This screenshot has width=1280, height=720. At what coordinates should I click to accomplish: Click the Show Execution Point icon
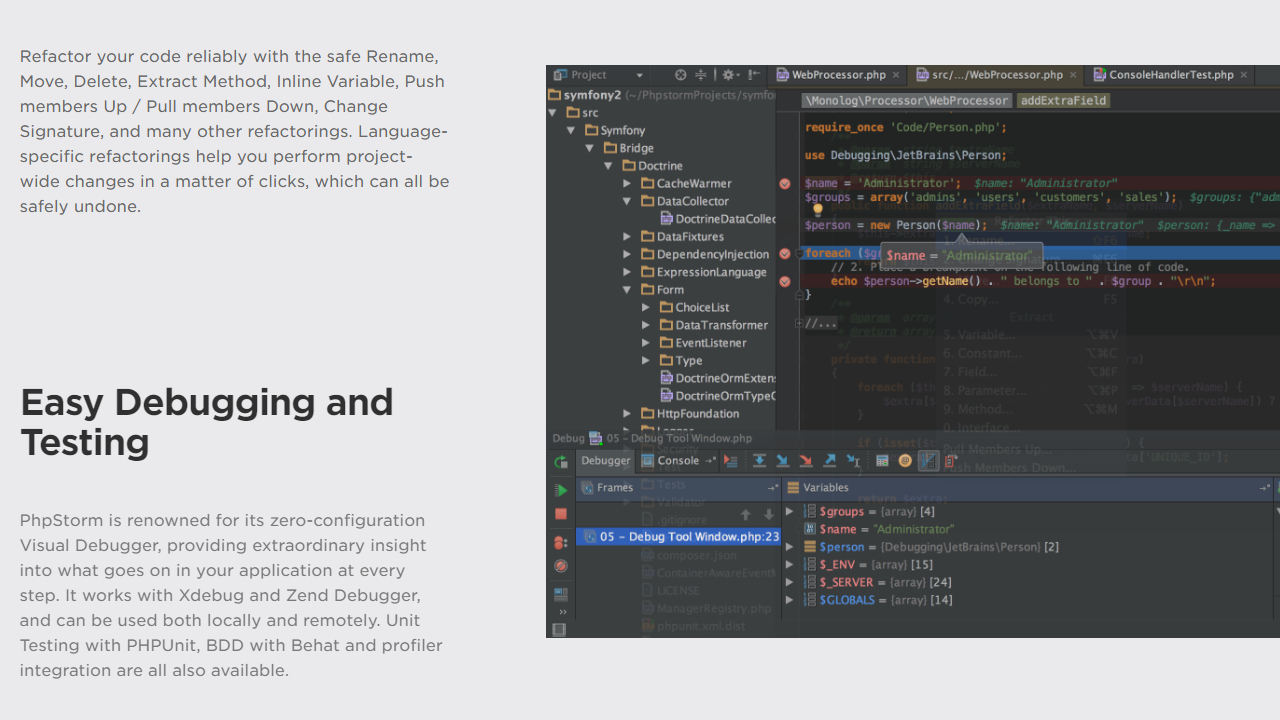point(731,461)
